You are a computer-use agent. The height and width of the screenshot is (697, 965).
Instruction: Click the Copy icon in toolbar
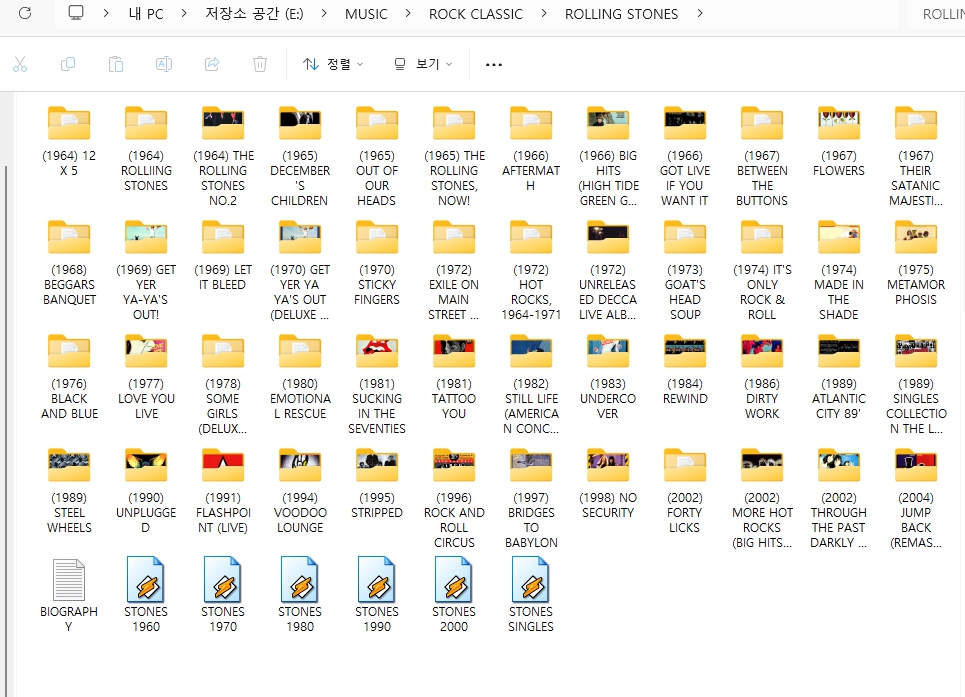pyautogui.click(x=68, y=64)
